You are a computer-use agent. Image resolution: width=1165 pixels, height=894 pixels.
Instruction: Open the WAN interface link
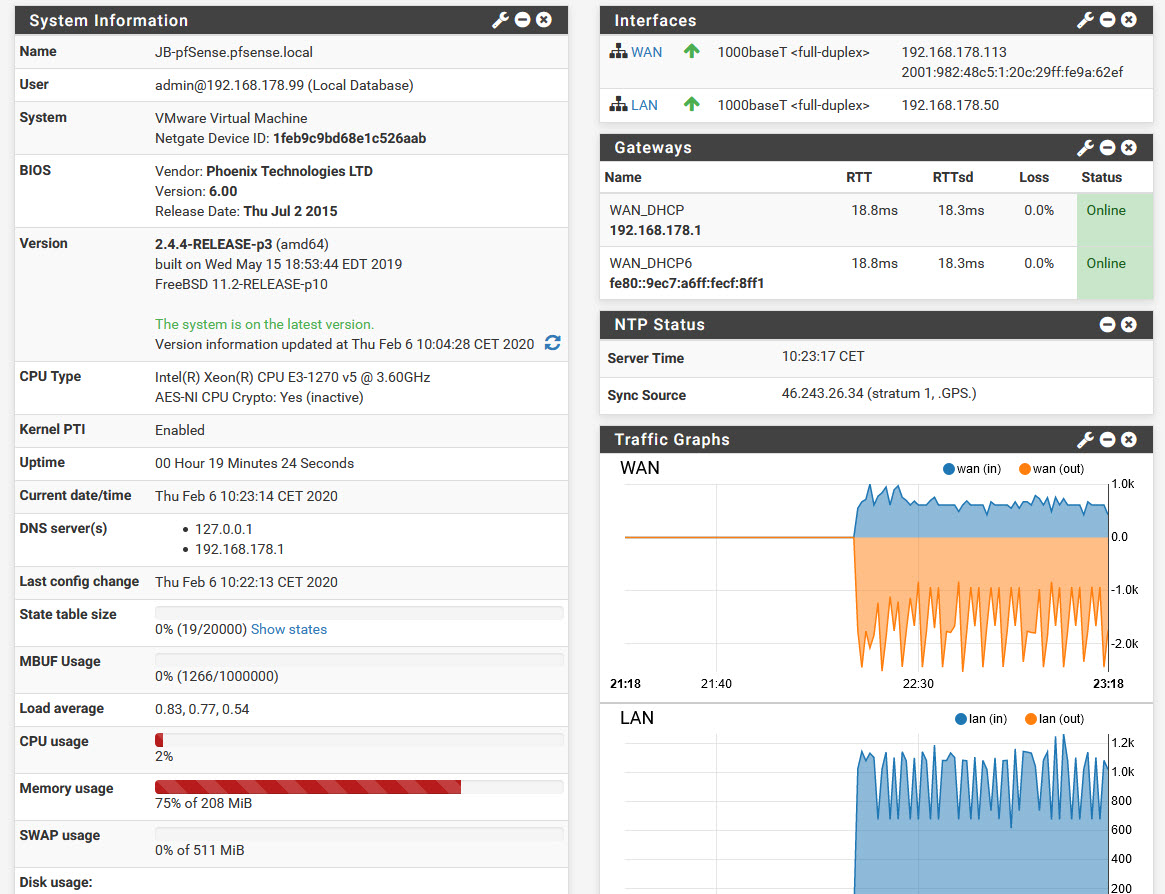[646, 52]
